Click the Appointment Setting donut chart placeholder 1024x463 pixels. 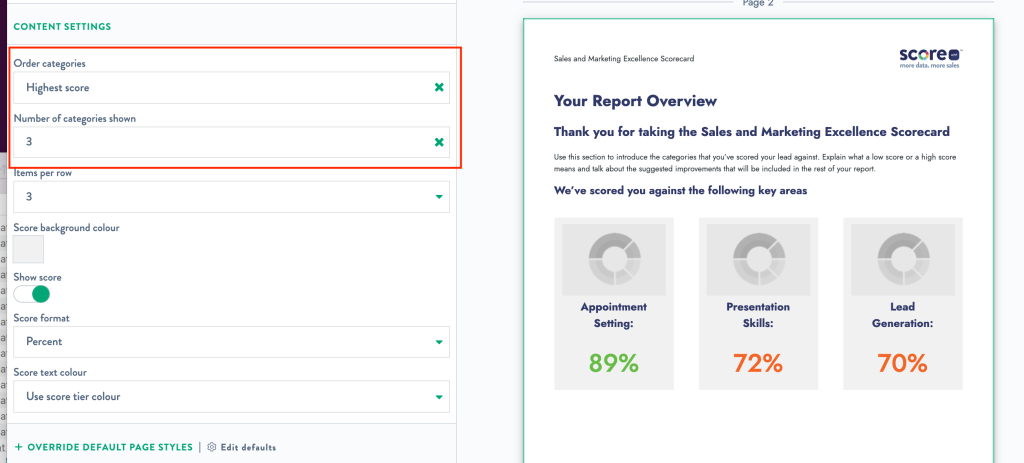[x=614, y=260]
